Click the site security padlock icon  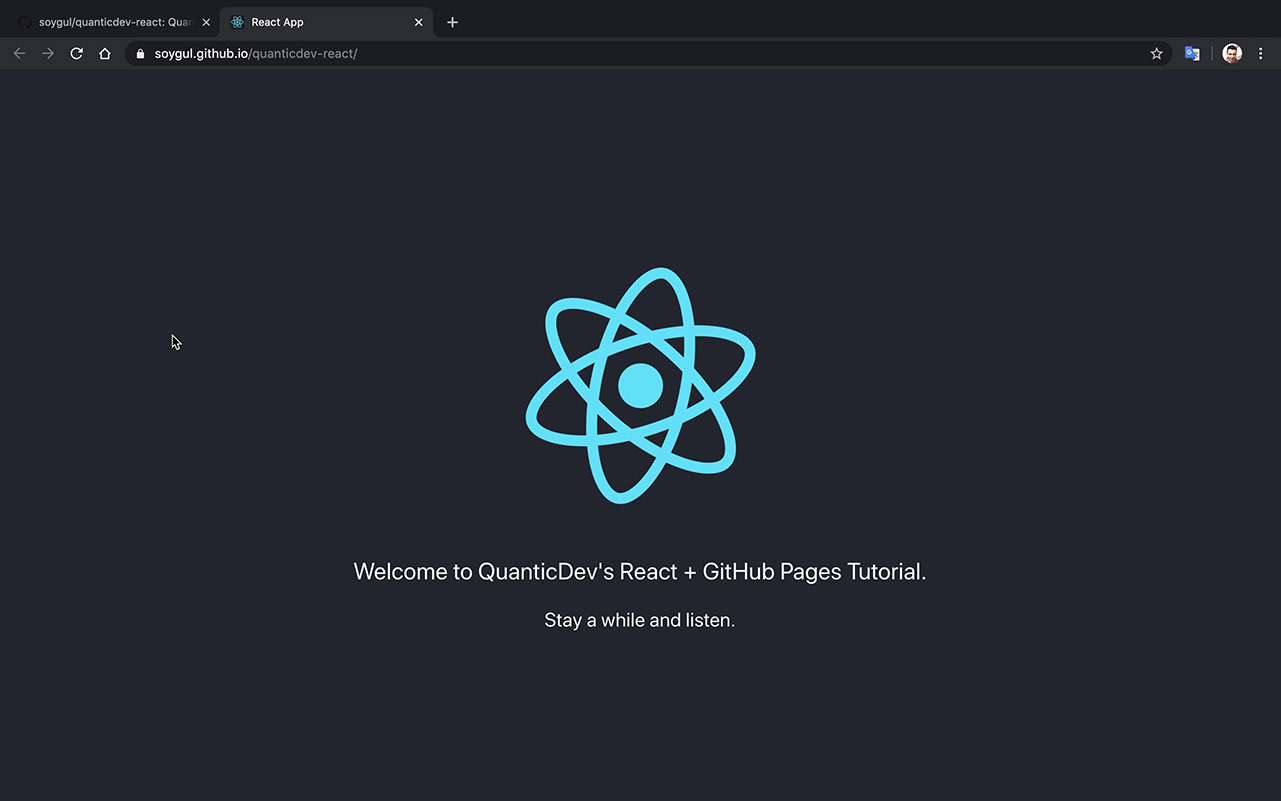click(139, 53)
